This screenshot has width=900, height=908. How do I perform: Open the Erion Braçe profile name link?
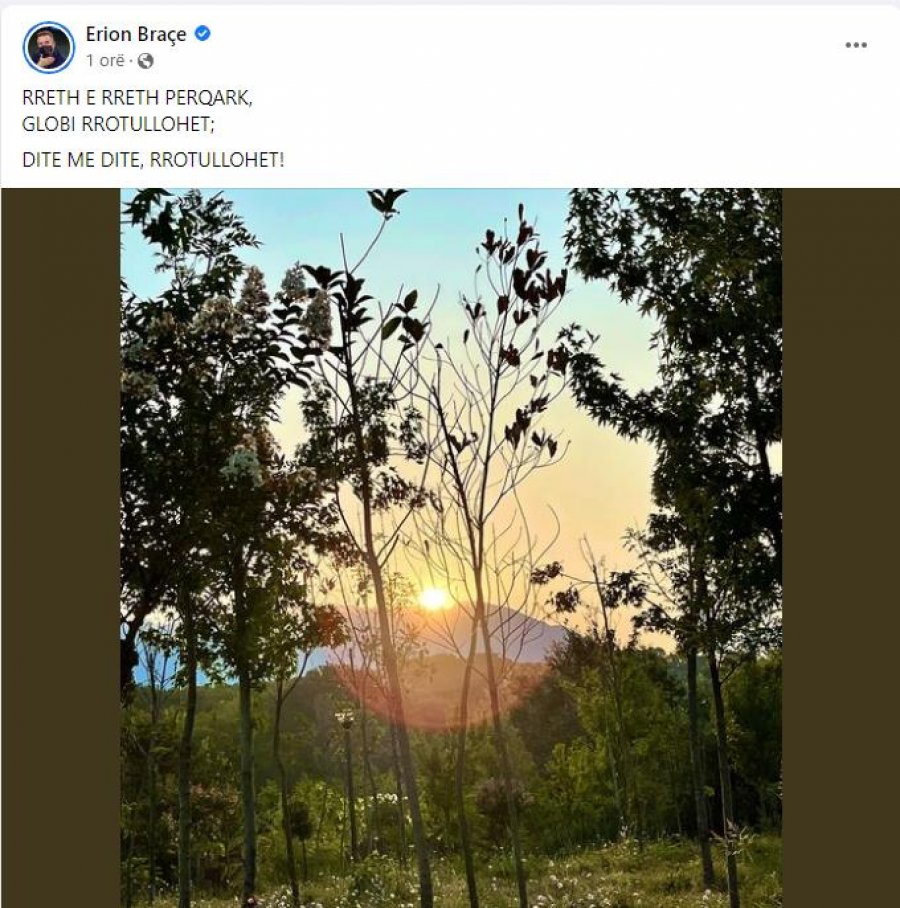tap(135, 34)
